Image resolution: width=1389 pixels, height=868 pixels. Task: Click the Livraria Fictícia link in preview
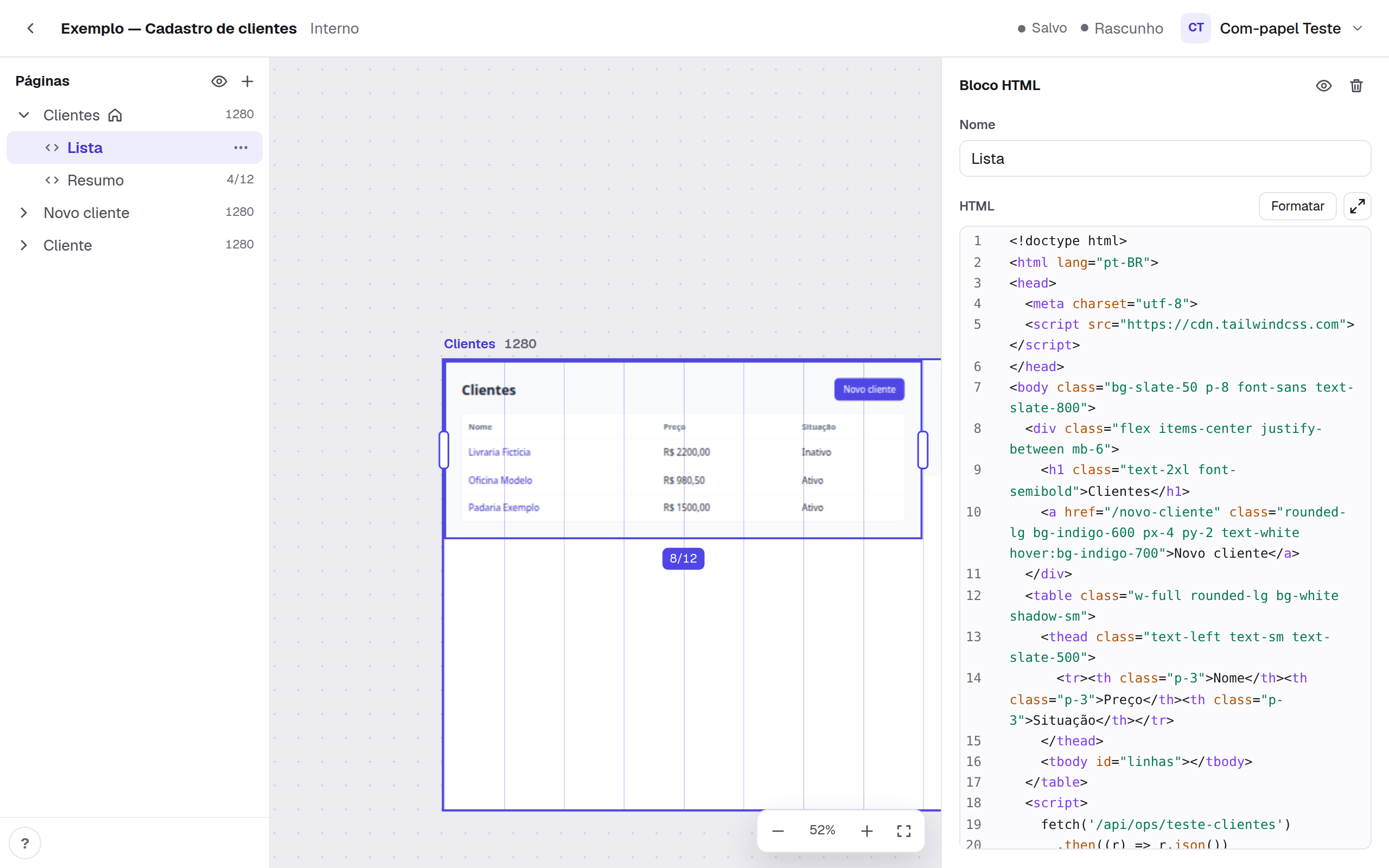499,452
